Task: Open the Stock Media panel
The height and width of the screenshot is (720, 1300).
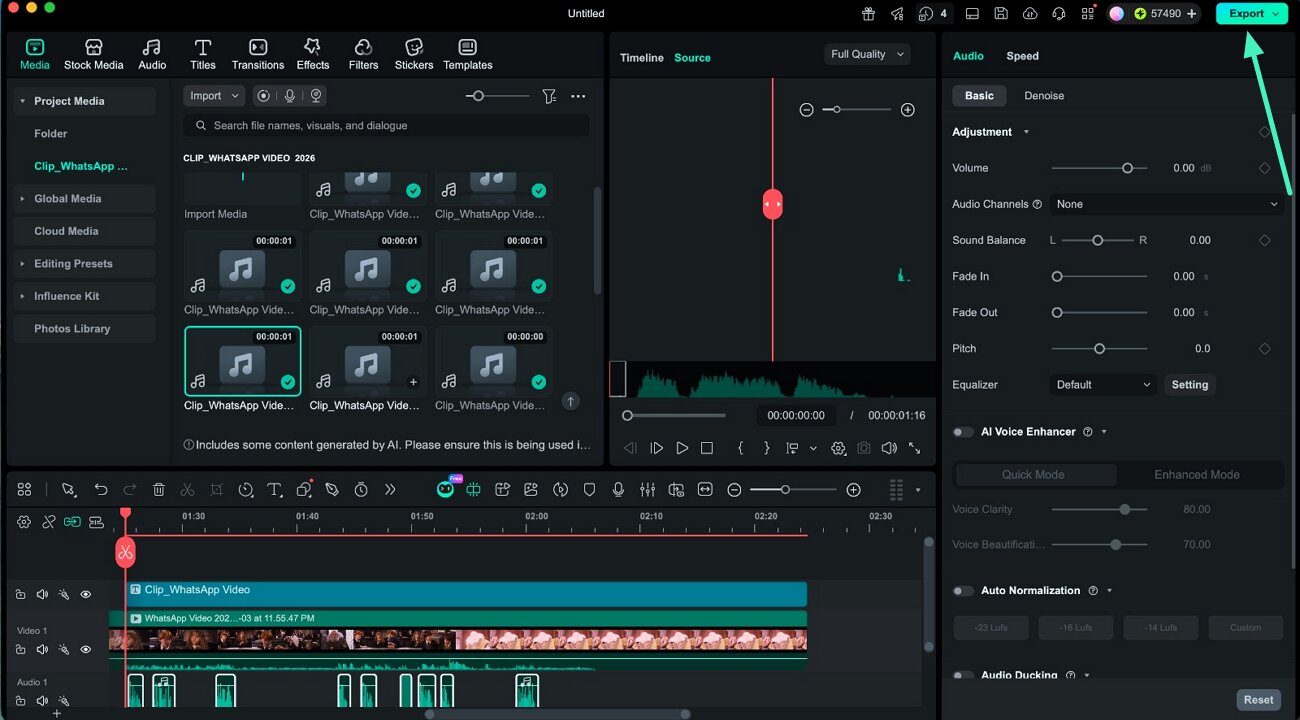Action: pyautogui.click(x=93, y=55)
